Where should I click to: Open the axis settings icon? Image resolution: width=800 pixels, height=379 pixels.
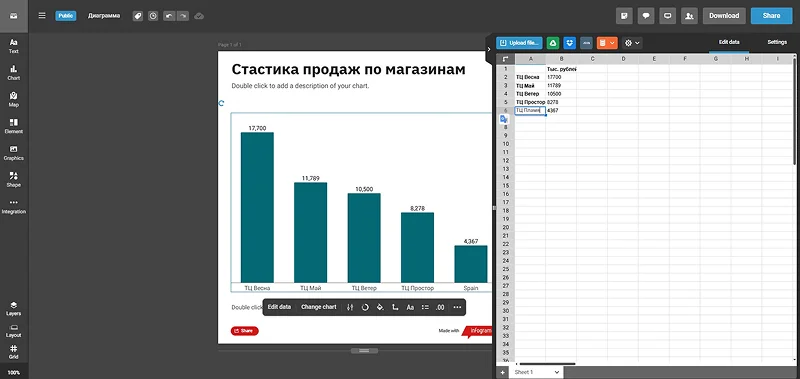click(395, 307)
